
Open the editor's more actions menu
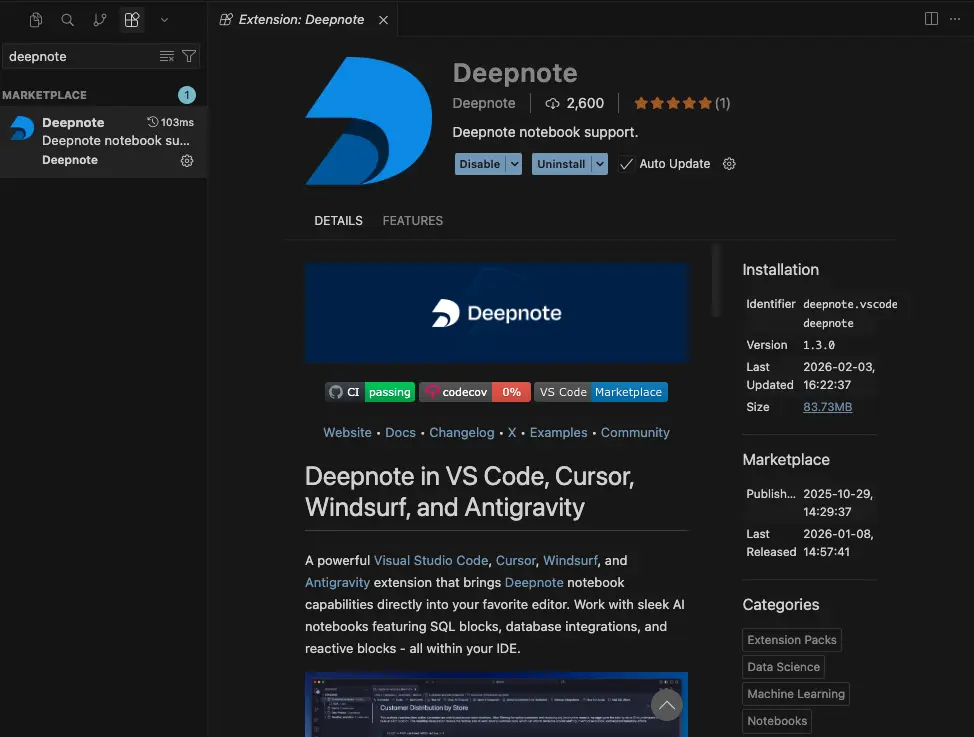[x=955, y=19]
